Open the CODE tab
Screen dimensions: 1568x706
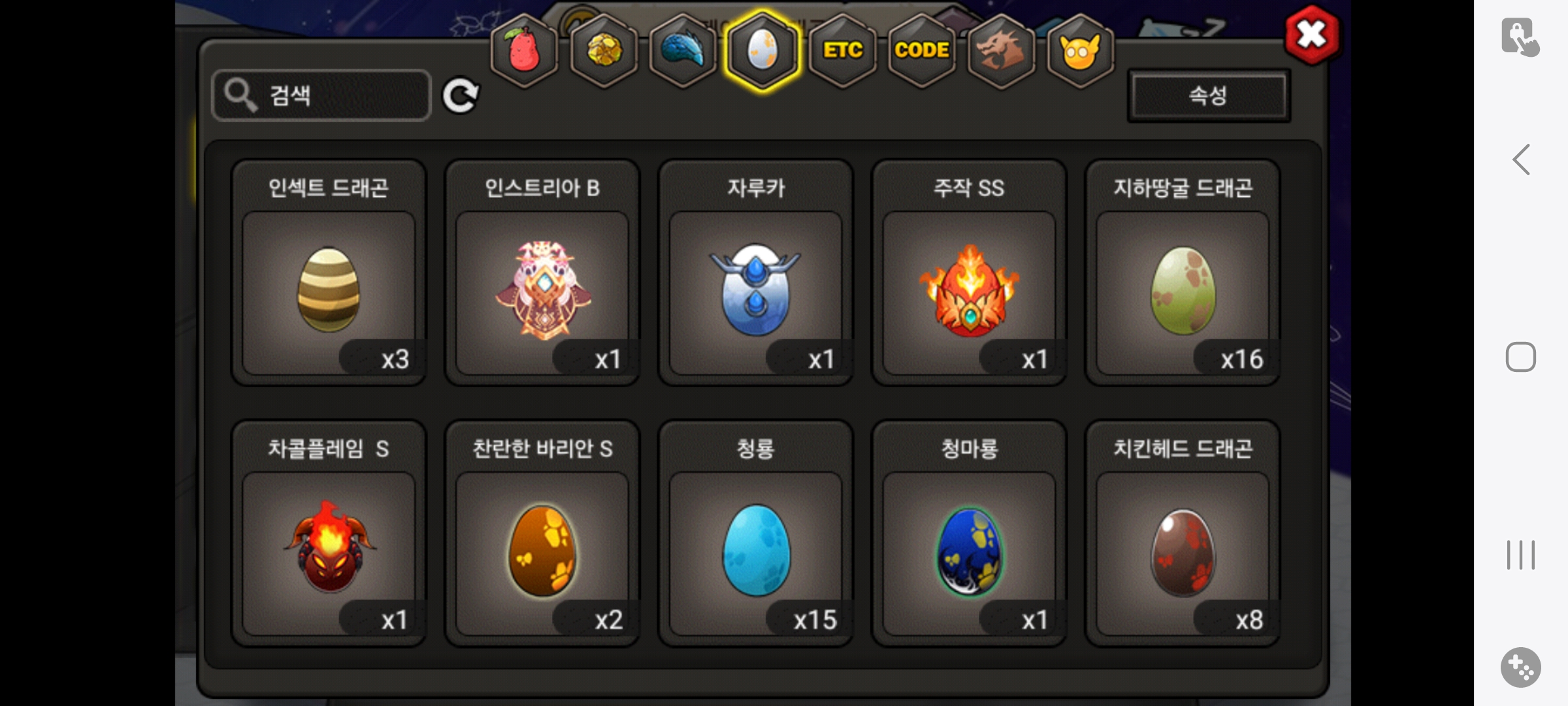point(922,50)
